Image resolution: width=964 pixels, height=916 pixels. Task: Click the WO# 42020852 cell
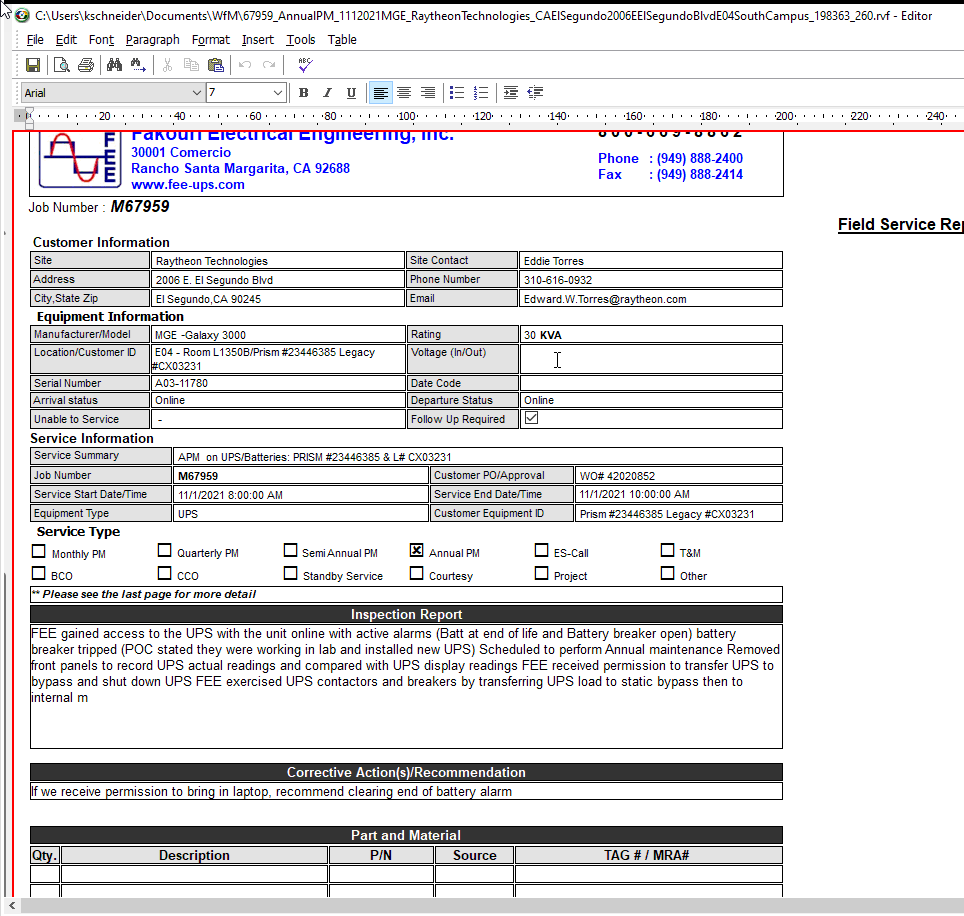coord(679,476)
